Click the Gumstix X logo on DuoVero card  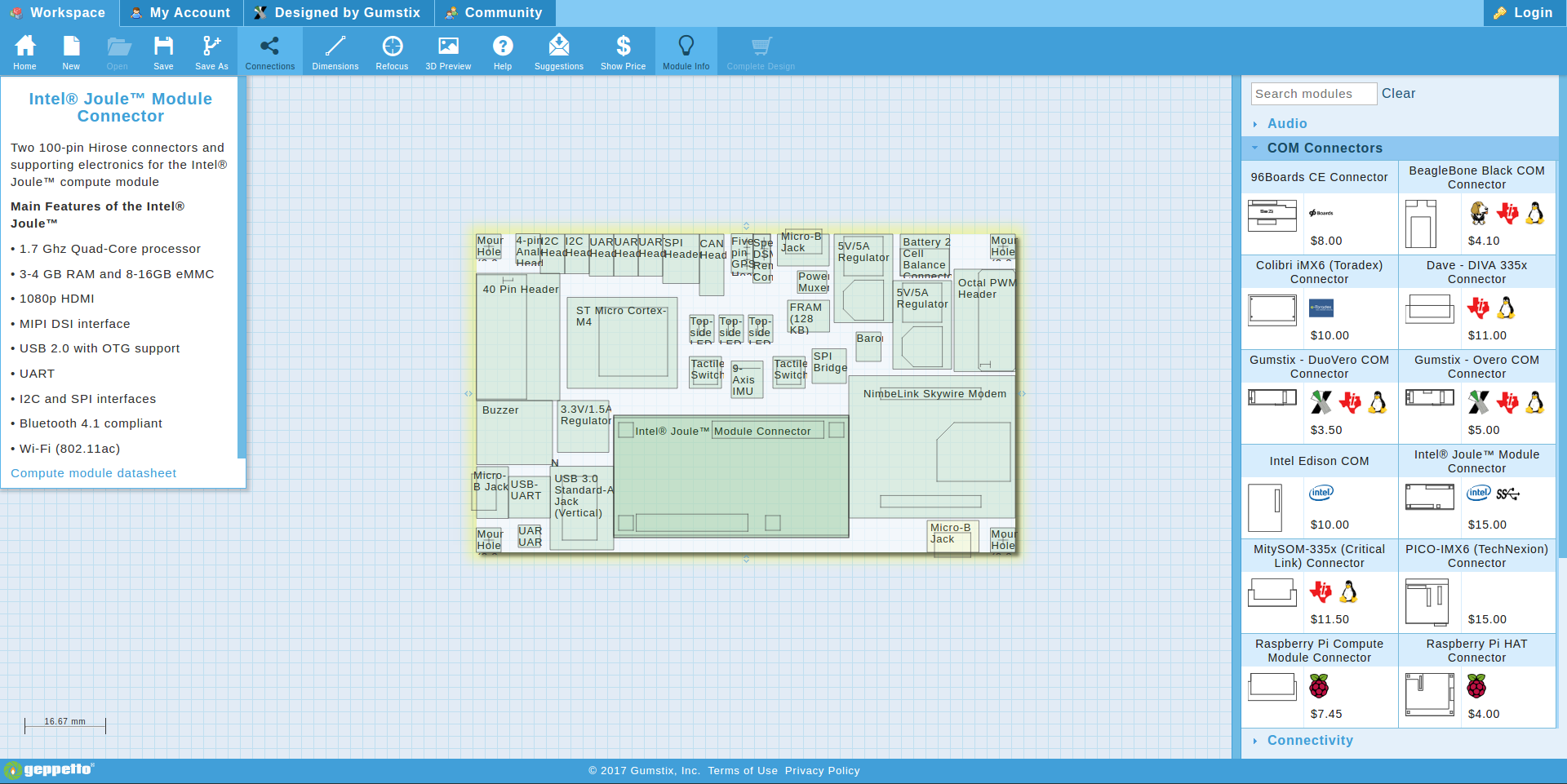1321,402
